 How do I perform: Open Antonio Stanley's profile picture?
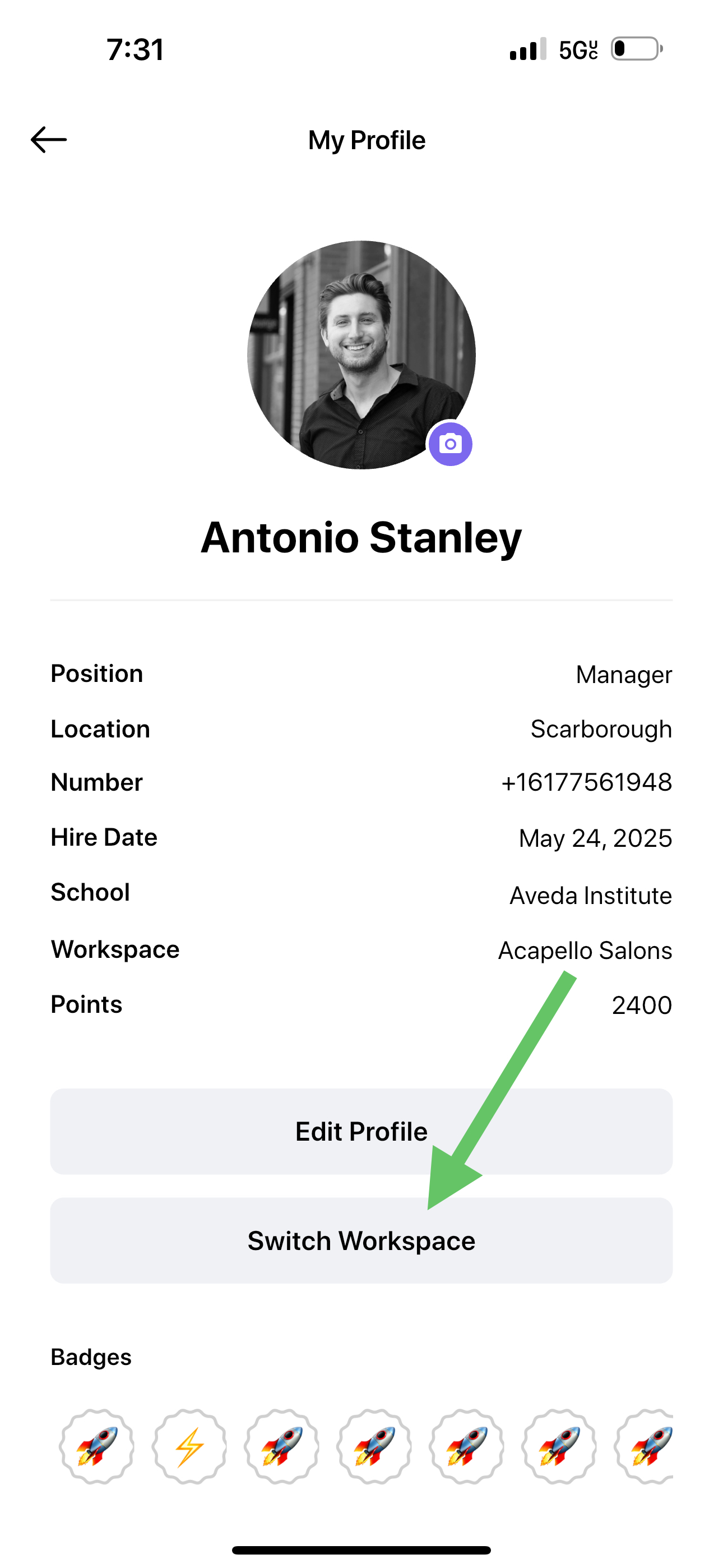click(361, 355)
